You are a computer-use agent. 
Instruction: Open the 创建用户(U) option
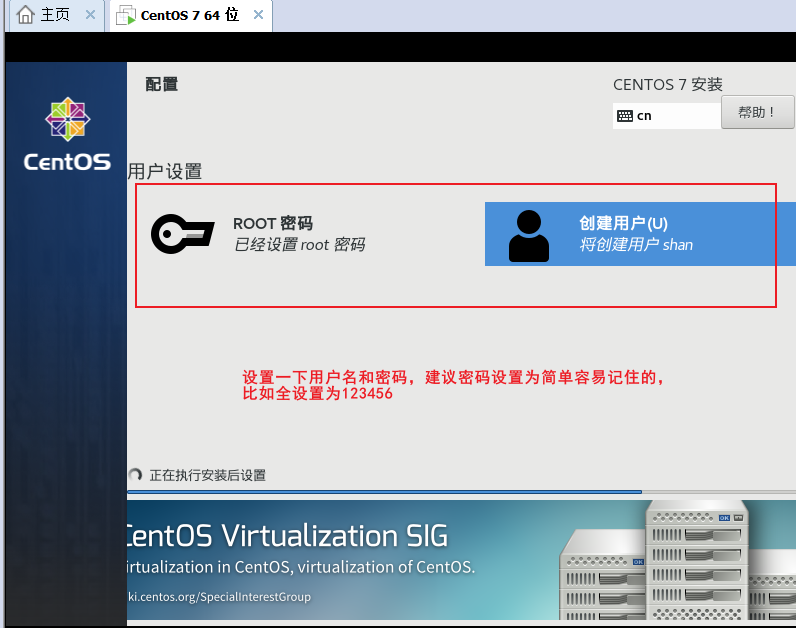click(x=640, y=234)
